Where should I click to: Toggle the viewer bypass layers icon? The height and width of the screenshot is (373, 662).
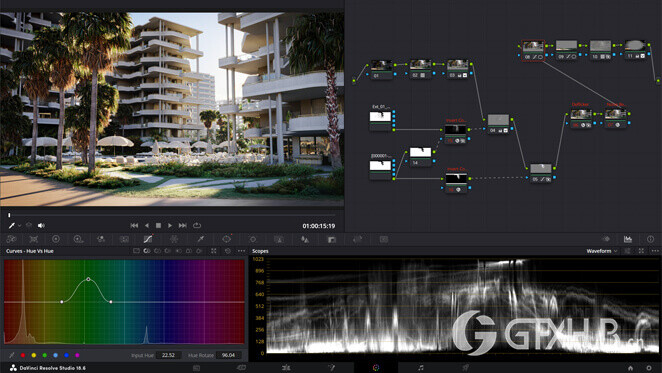point(29,226)
